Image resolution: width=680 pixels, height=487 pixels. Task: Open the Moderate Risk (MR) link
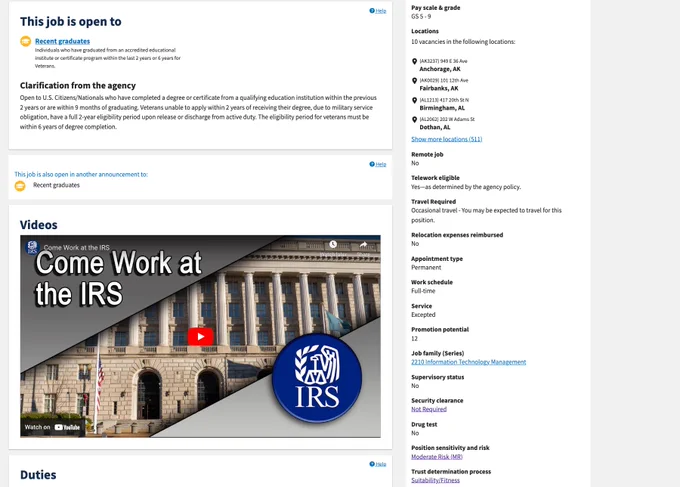437,457
